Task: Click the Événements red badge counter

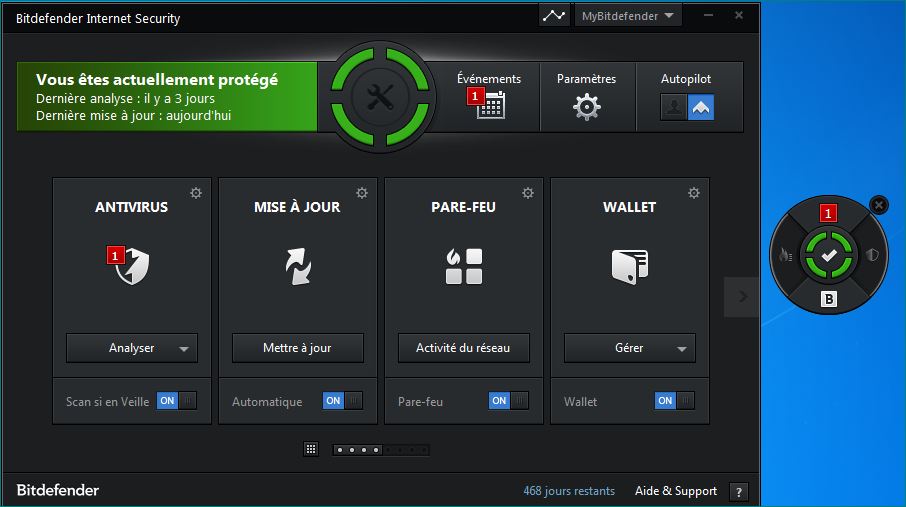Action: click(475, 96)
